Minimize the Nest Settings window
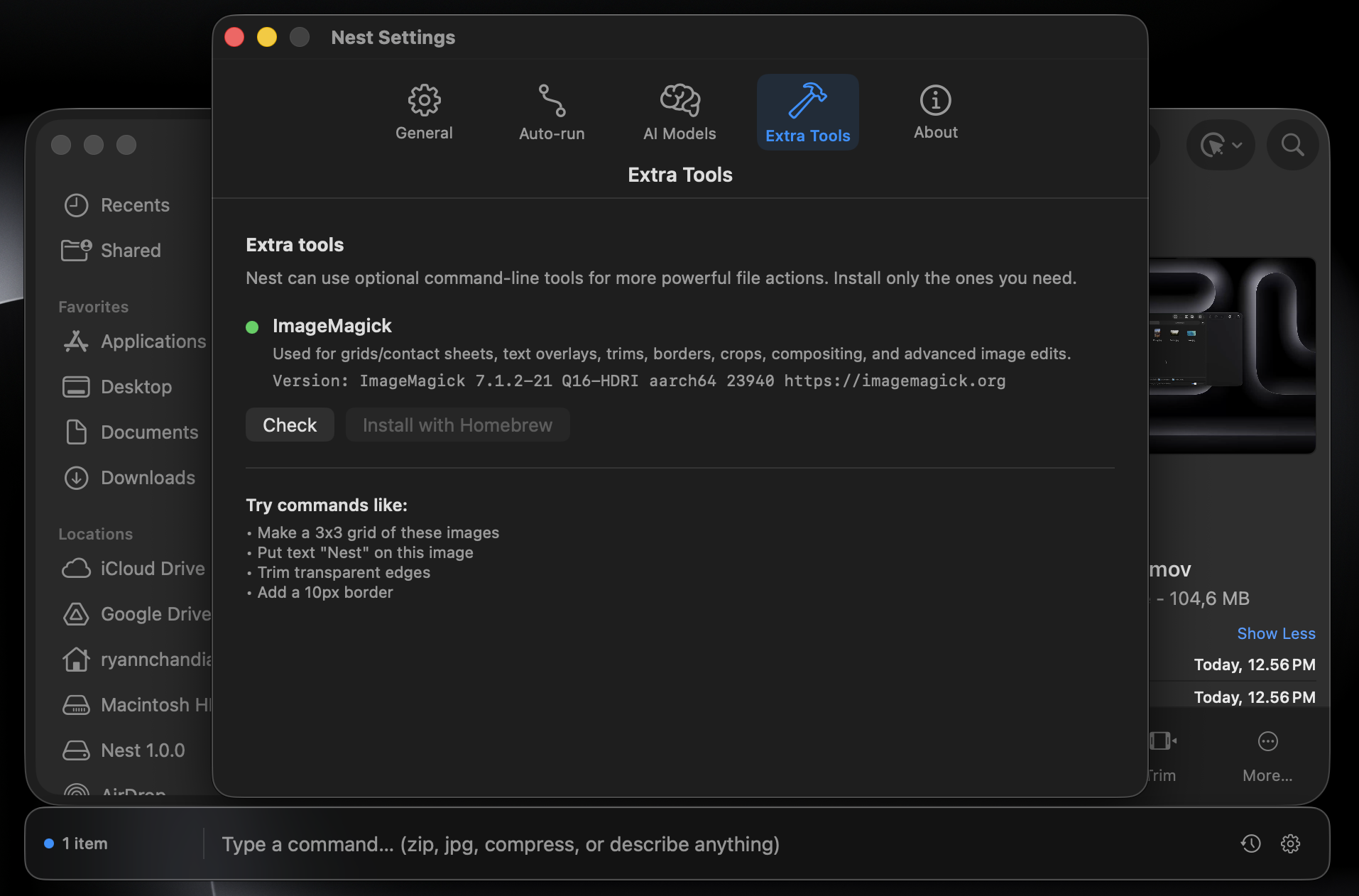 [x=267, y=37]
